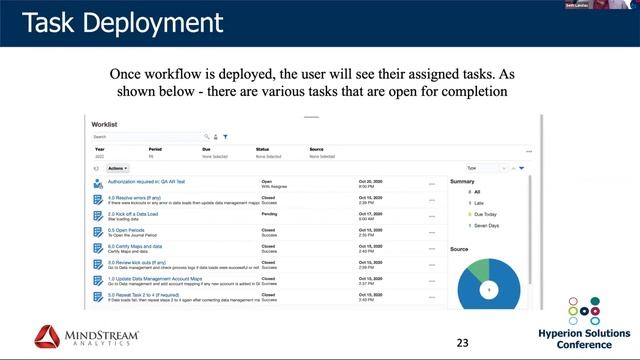The image size is (640, 360).
Task: Click task icon for 1.0 Update Data Management Account Maps
Action: pyautogui.click(x=98, y=281)
